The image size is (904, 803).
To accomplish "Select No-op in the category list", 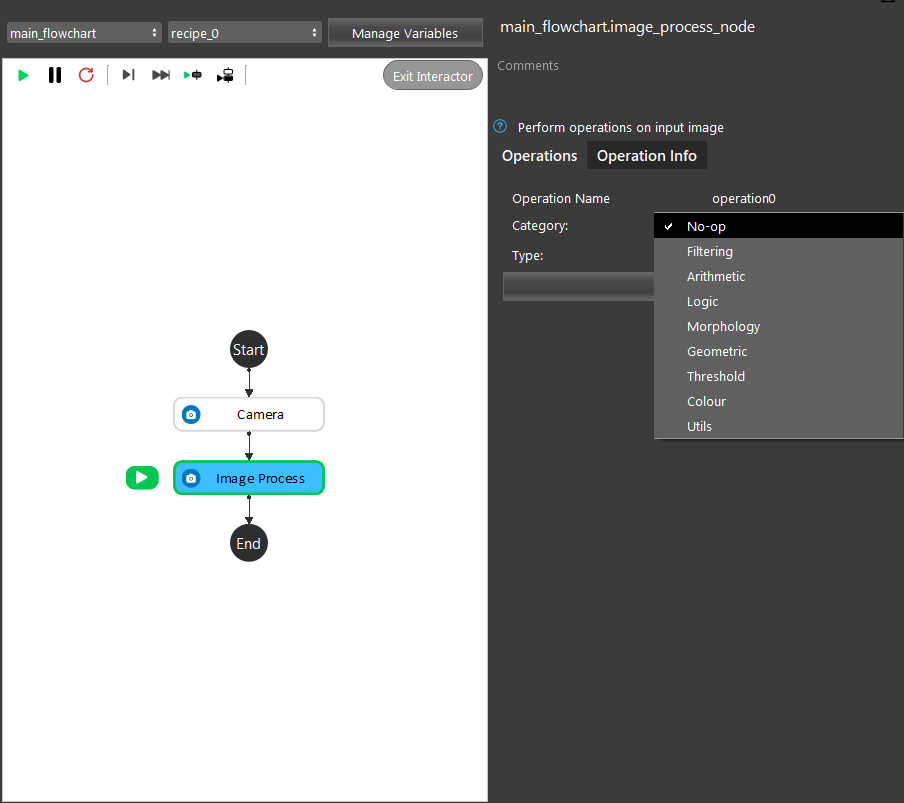I will pyautogui.click(x=778, y=227).
